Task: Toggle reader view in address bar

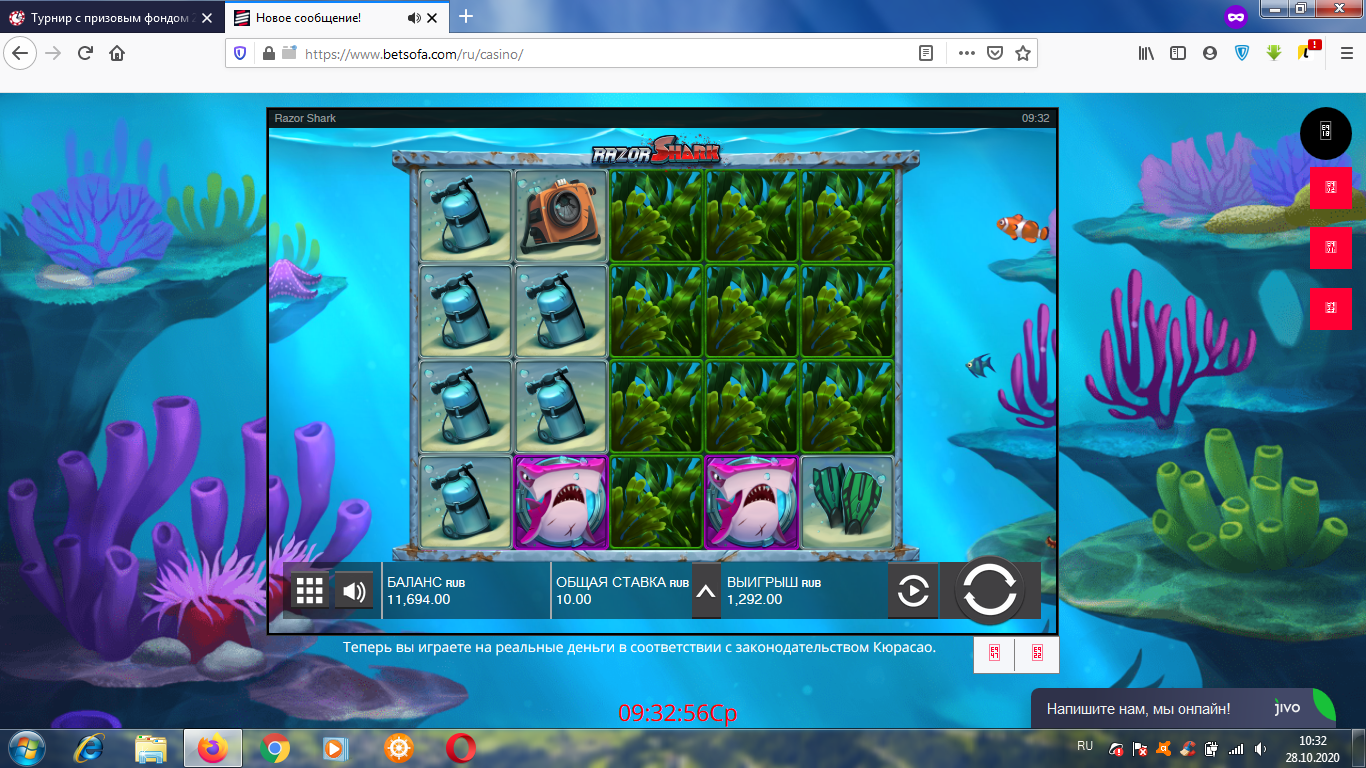Action: coord(927,53)
